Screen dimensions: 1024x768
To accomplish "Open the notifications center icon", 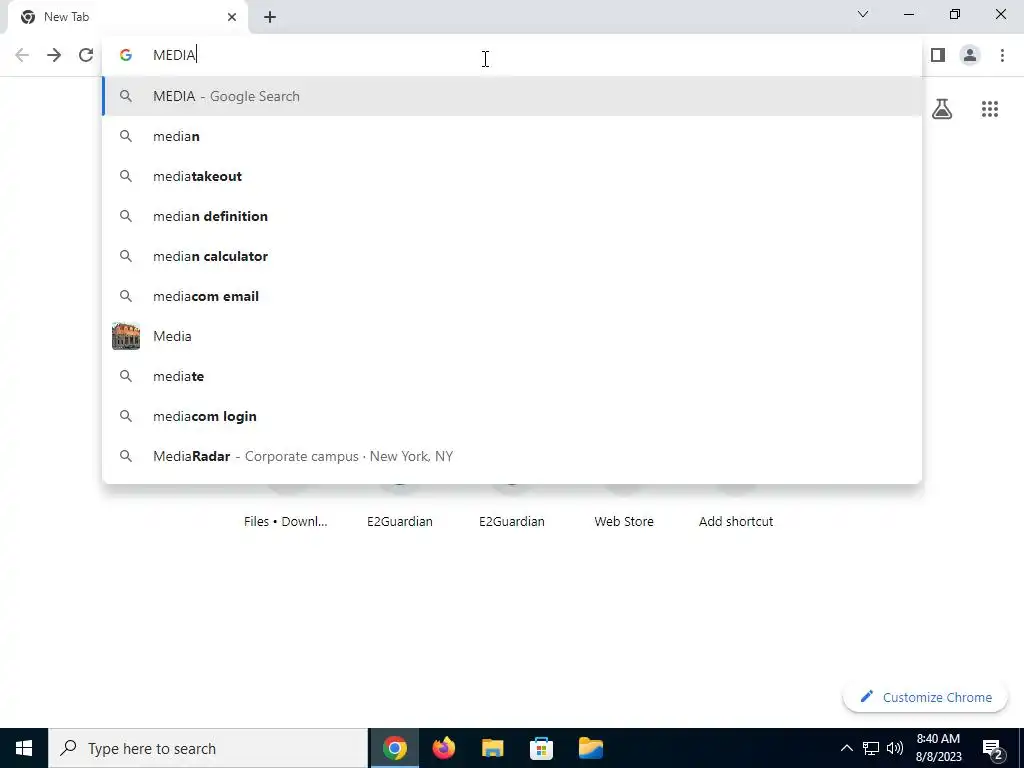I will (x=993, y=748).
